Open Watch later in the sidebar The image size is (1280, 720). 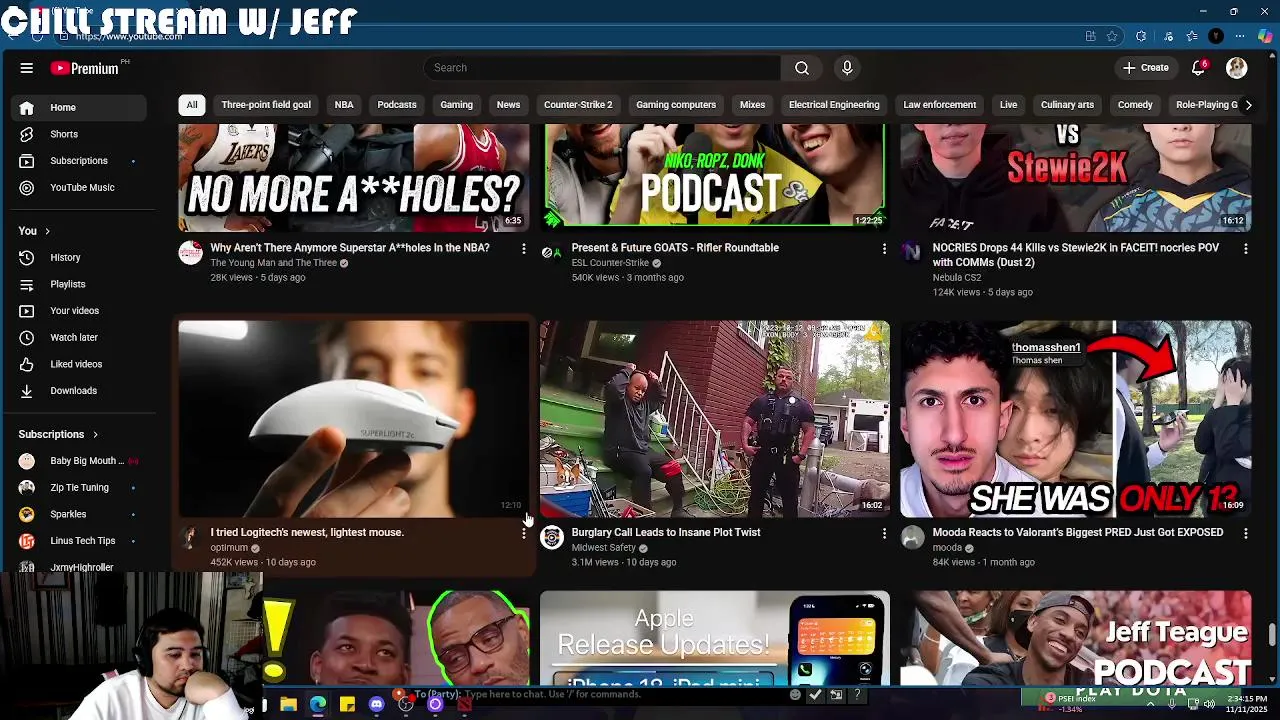pyautogui.click(x=79, y=338)
